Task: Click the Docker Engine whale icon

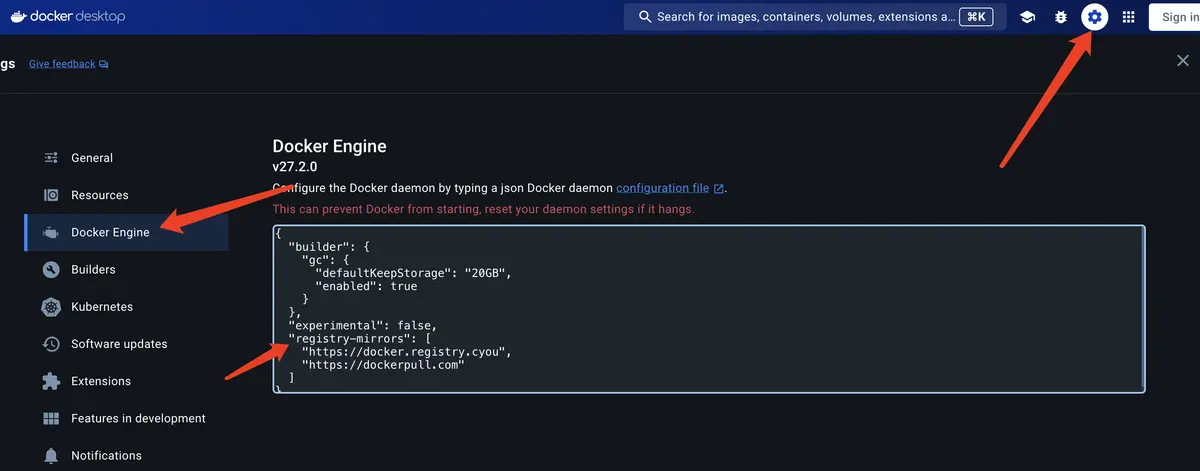Action: click(51, 233)
